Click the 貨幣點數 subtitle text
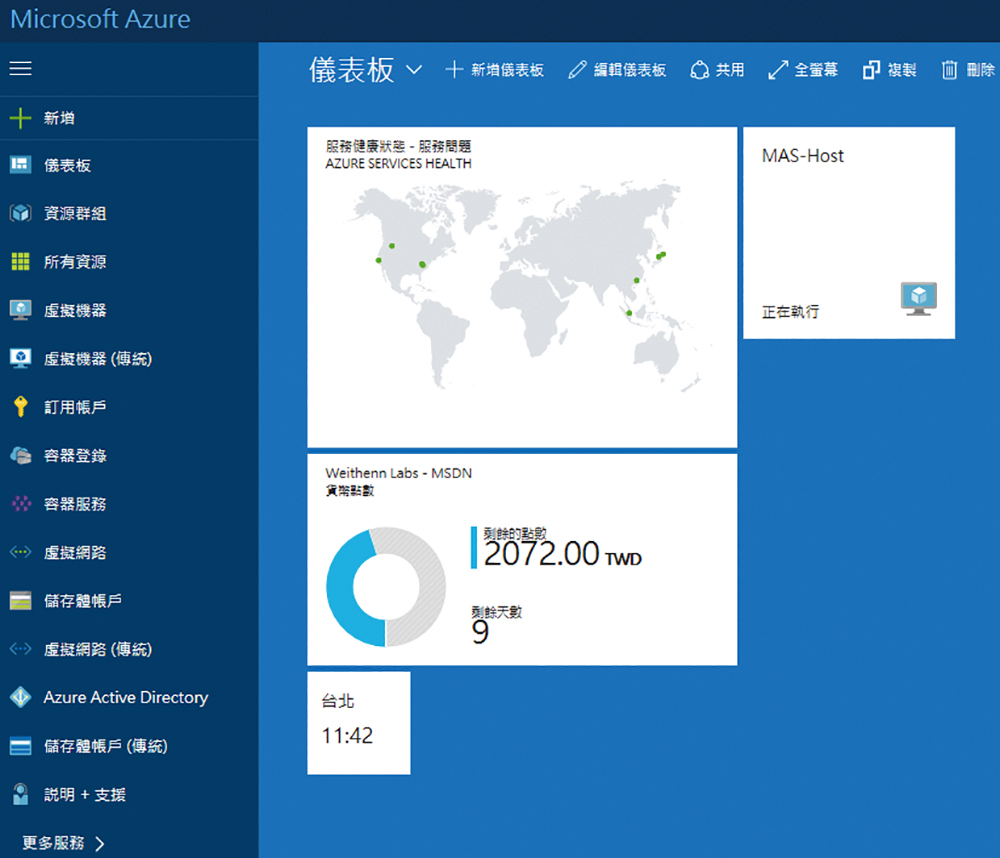1000x858 pixels. tap(349, 491)
